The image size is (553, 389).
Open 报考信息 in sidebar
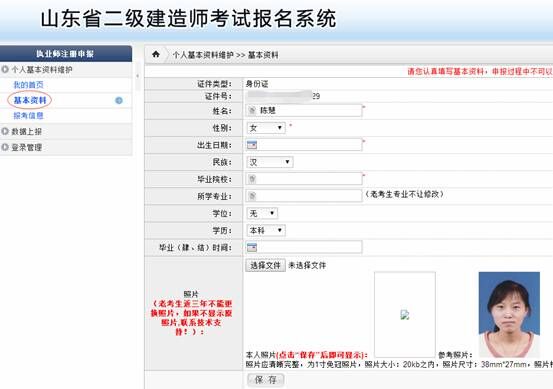[x=28, y=116]
